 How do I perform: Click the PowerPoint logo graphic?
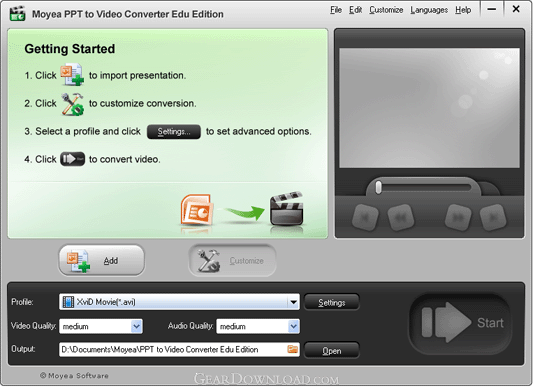click(197, 211)
